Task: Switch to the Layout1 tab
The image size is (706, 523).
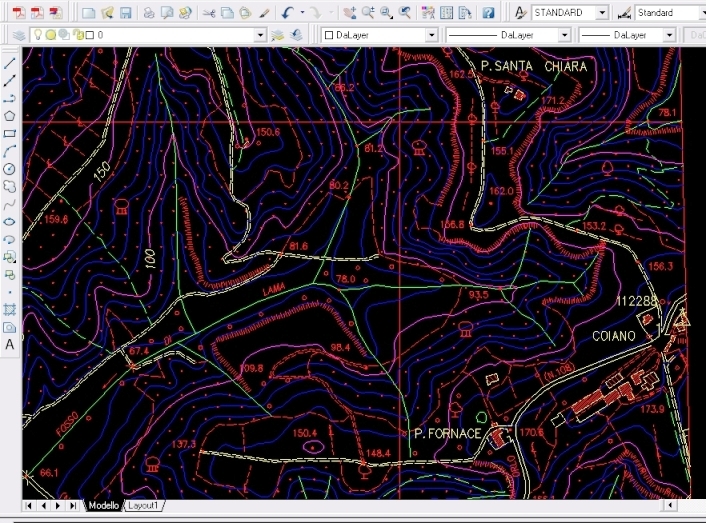Action: 143,505
